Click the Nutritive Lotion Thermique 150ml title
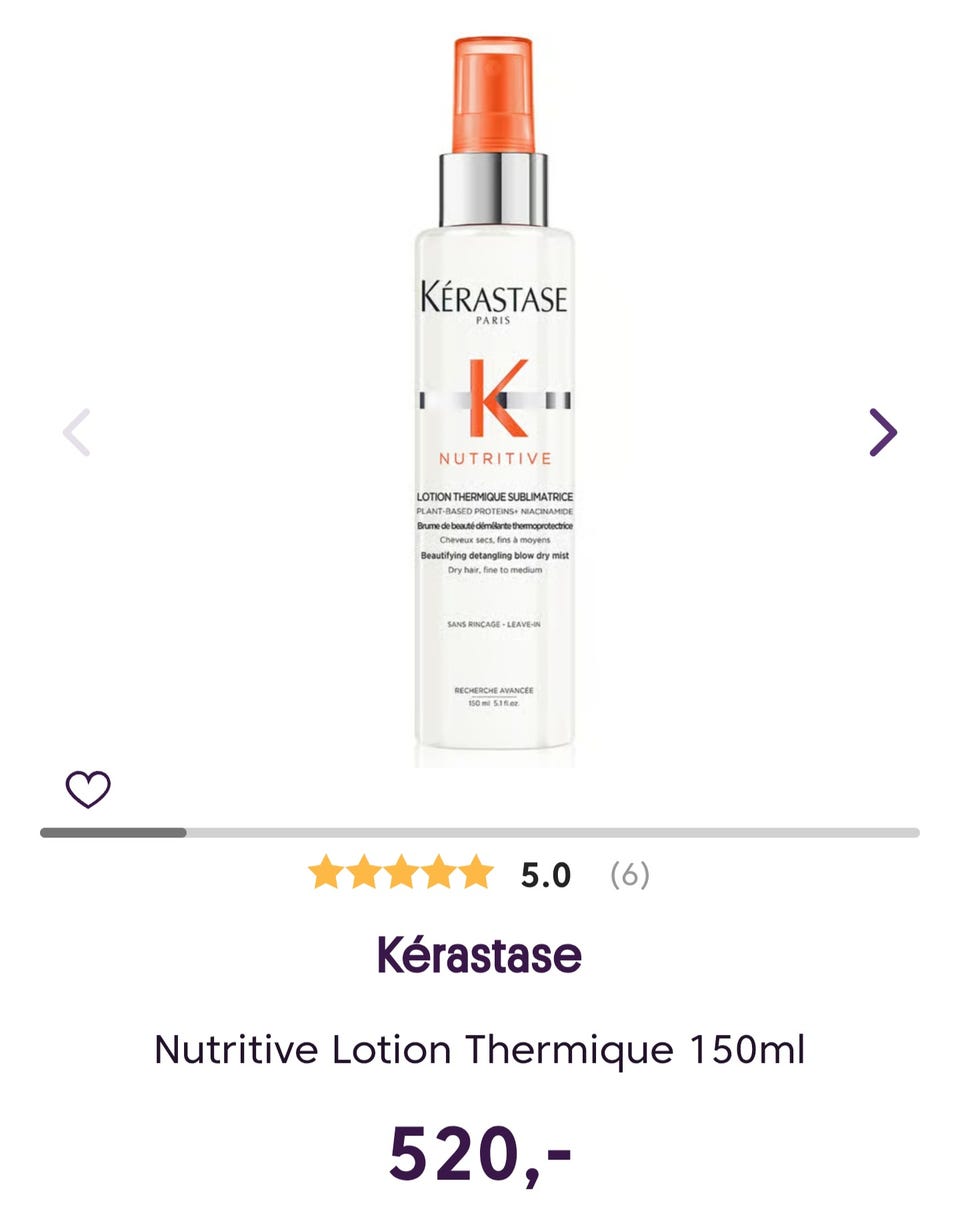This screenshot has width=960, height=1219. pos(480,1050)
